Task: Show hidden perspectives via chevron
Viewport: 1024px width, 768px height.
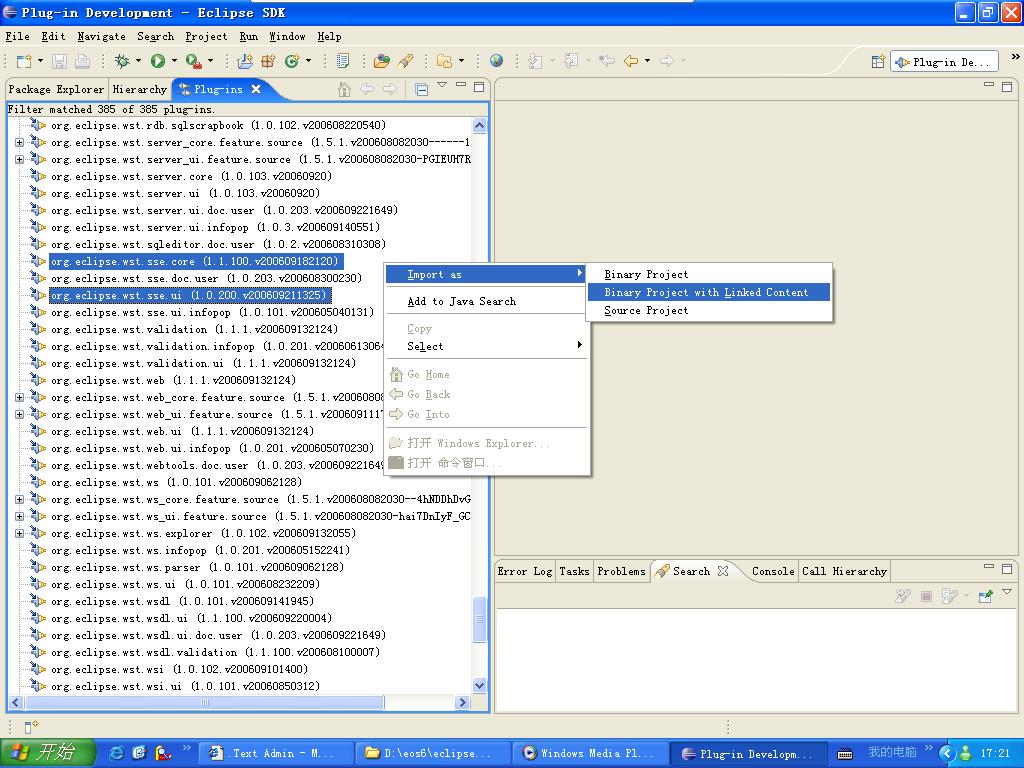Action: click(x=1015, y=57)
